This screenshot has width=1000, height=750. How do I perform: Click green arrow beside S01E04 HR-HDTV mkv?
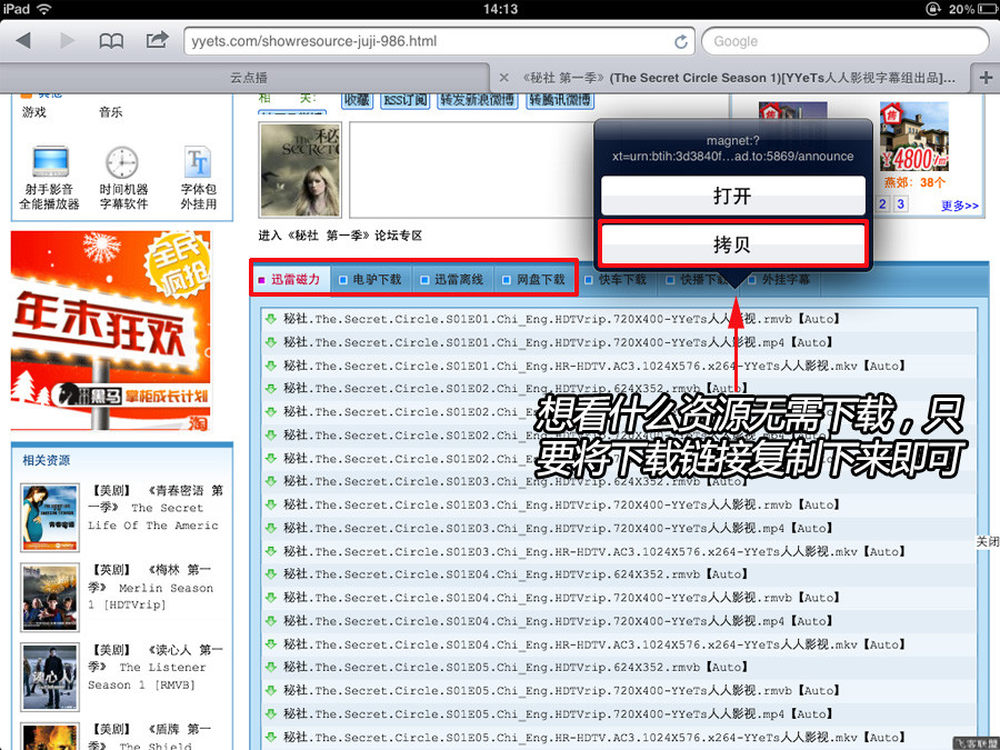tap(271, 644)
